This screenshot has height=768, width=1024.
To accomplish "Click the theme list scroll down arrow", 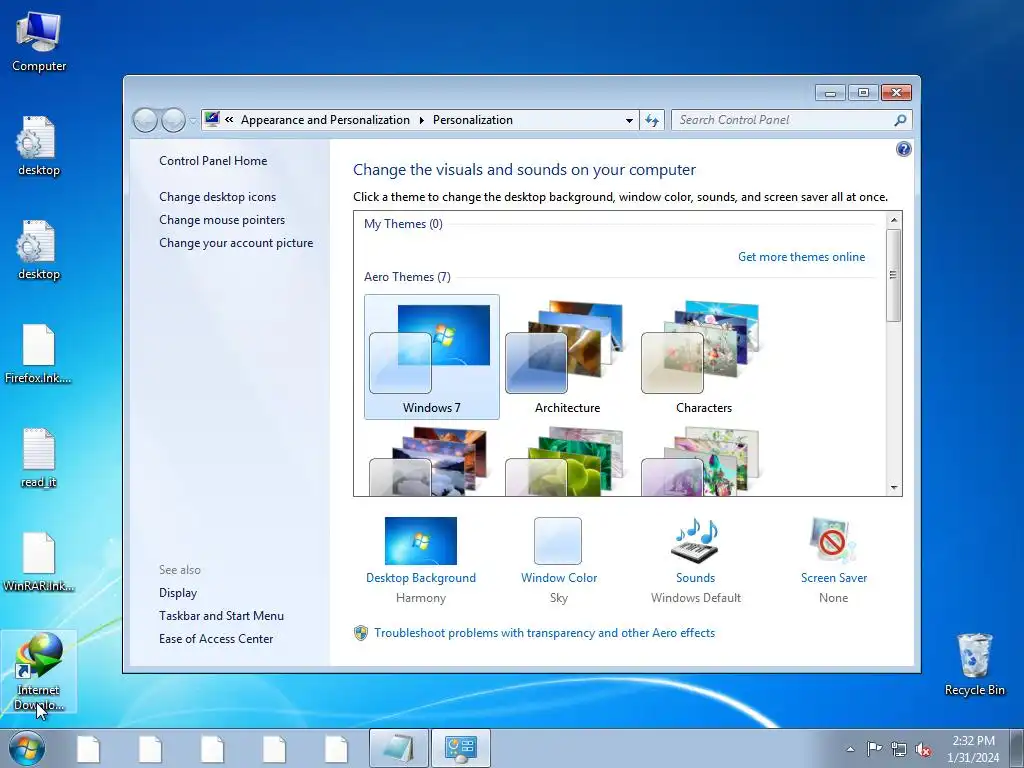I will tap(893, 488).
